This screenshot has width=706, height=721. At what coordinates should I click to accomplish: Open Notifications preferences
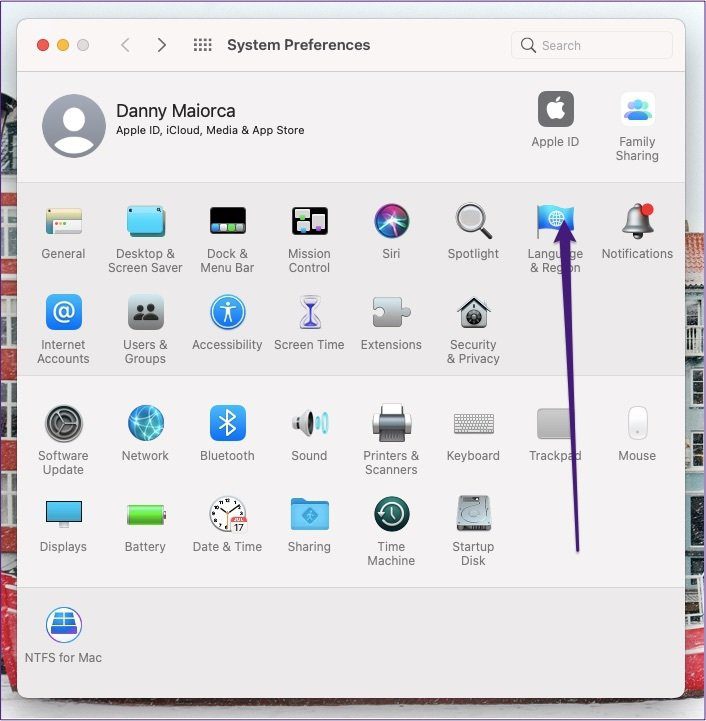[637, 221]
